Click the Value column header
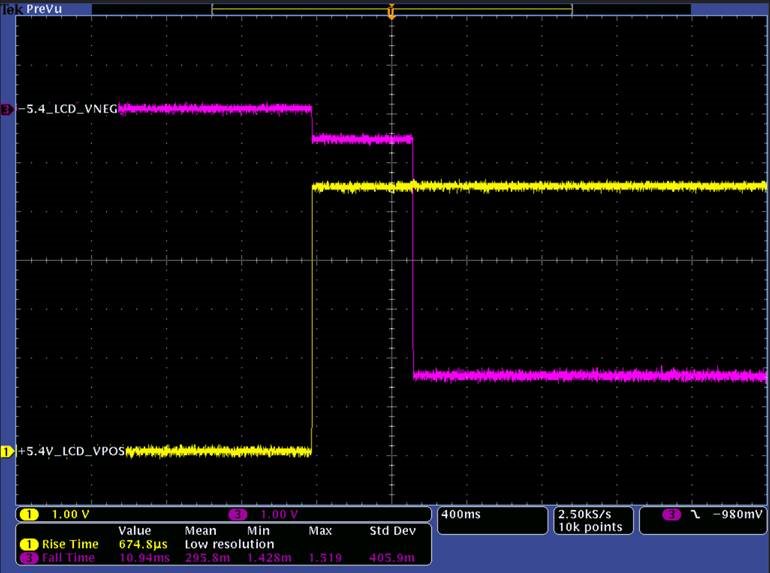This screenshot has height=573, width=770. click(x=135, y=531)
